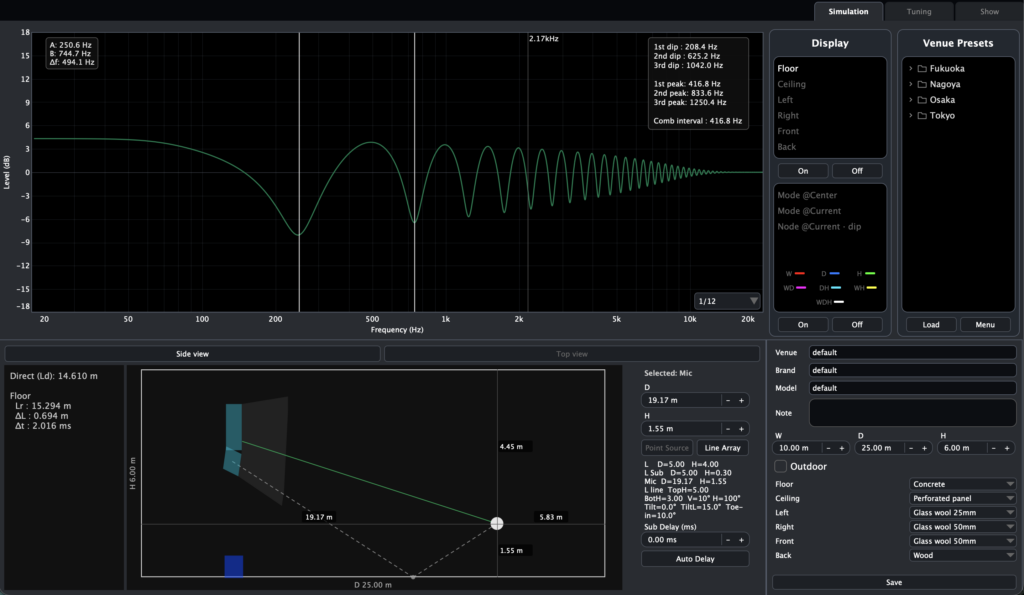The image size is (1024, 595).
Task: Click the Brand name field
Action: point(912,370)
